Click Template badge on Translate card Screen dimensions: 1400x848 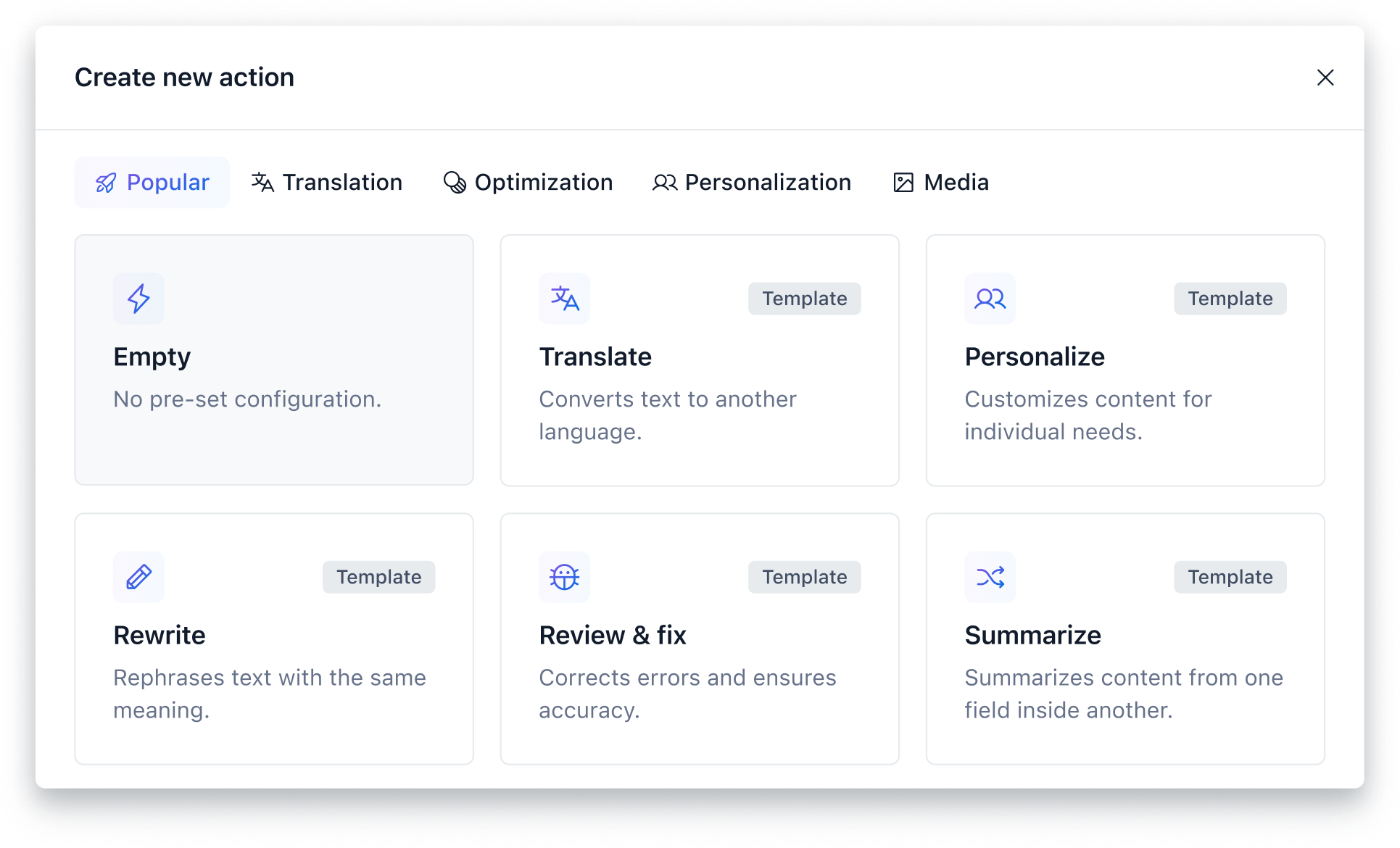pos(804,299)
